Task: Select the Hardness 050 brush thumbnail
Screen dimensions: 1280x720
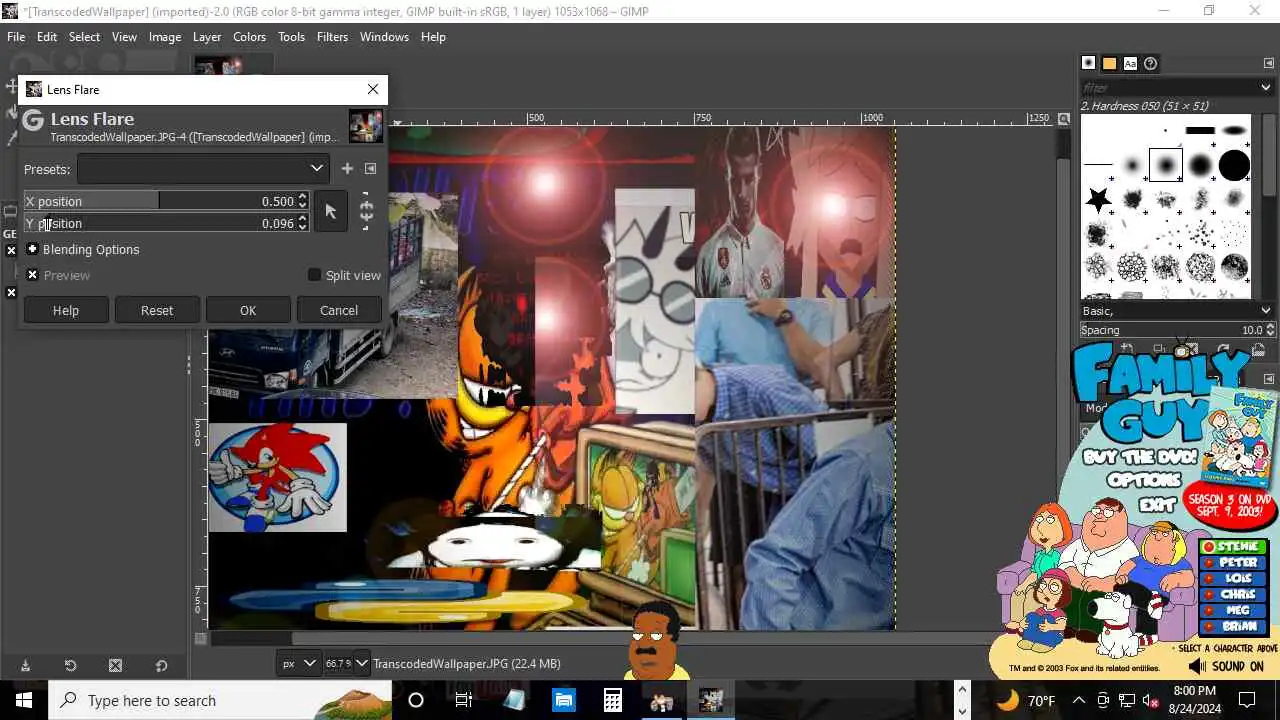Action: tap(1166, 165)
